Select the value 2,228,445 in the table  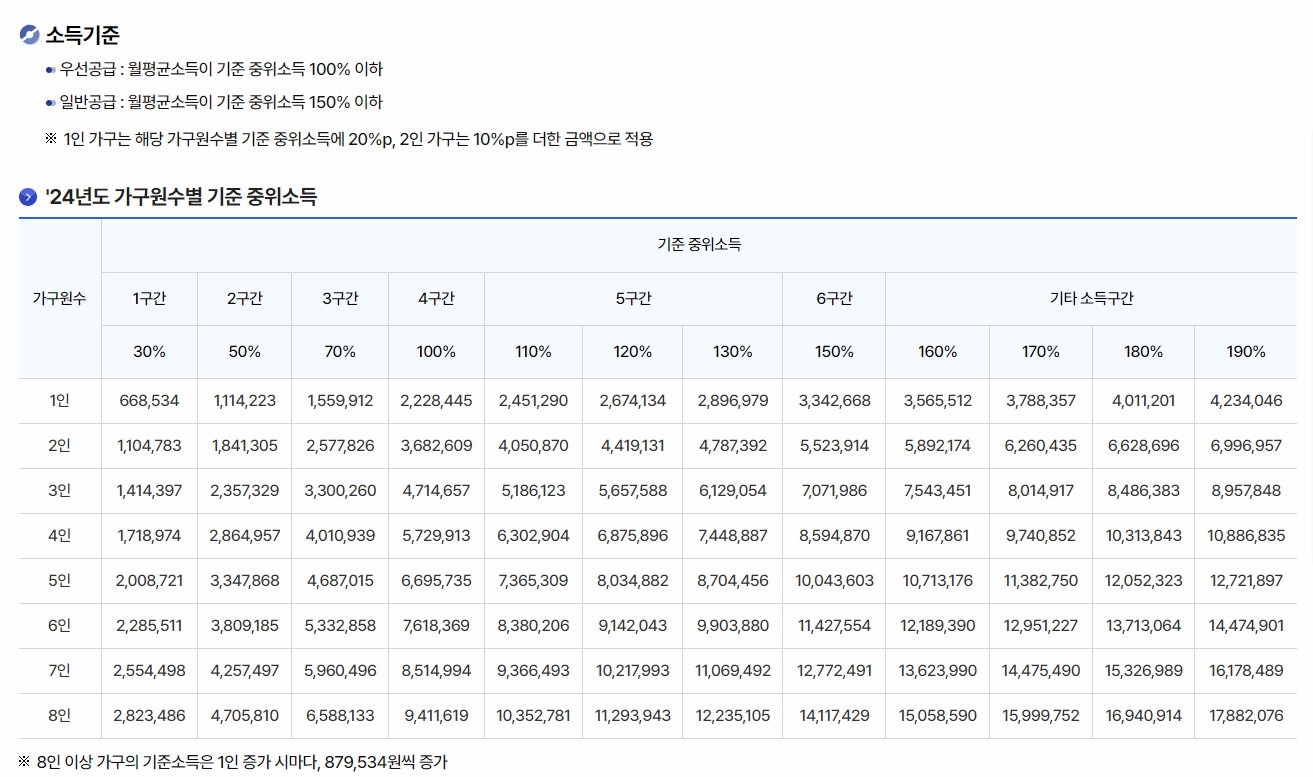(436, 400)
